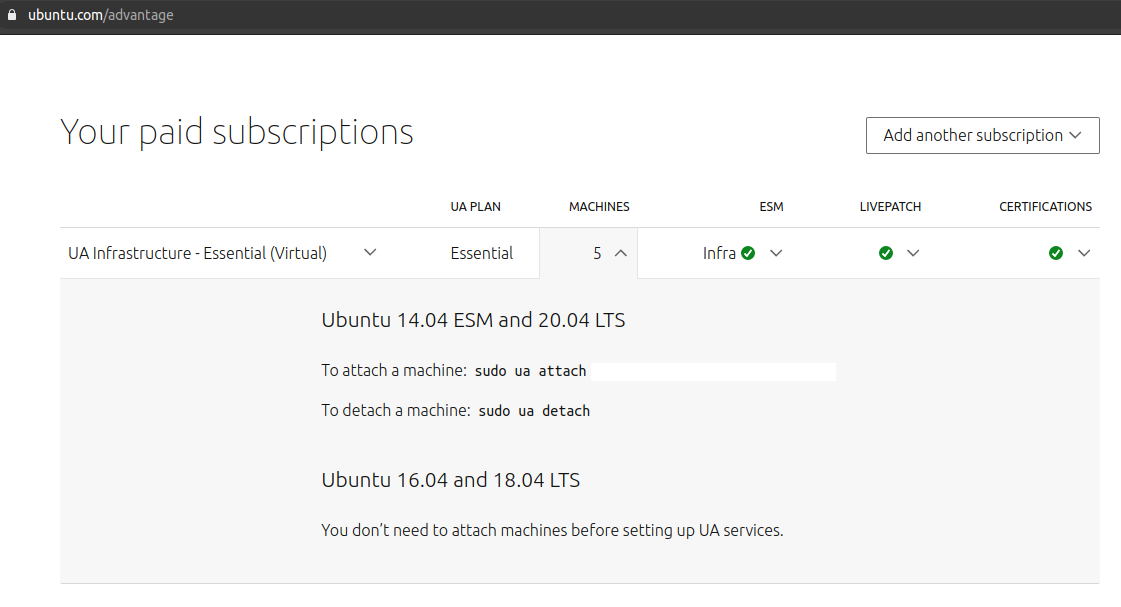
Task: Click the ESM column header
Action: coord(771,207)
